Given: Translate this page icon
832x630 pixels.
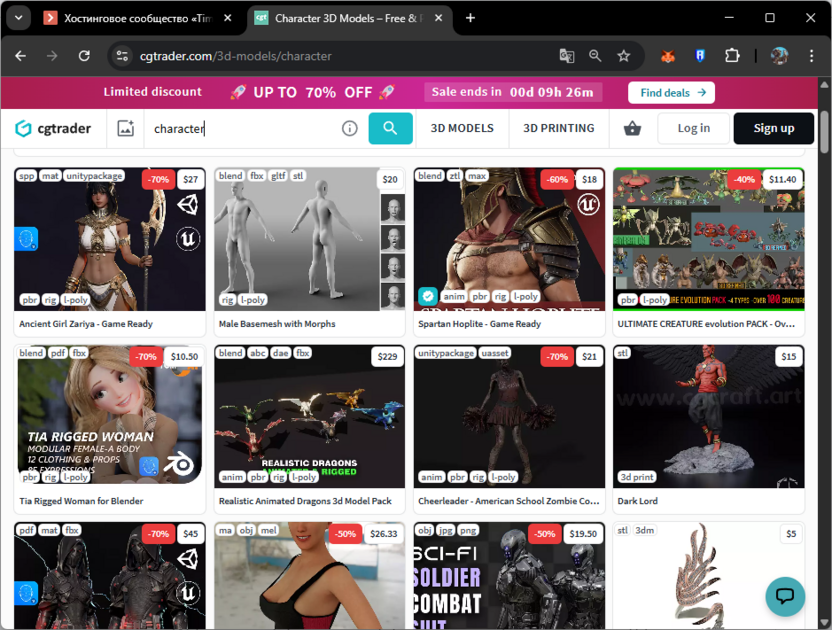Looking at the screenshot, I should tap(567, 56).
